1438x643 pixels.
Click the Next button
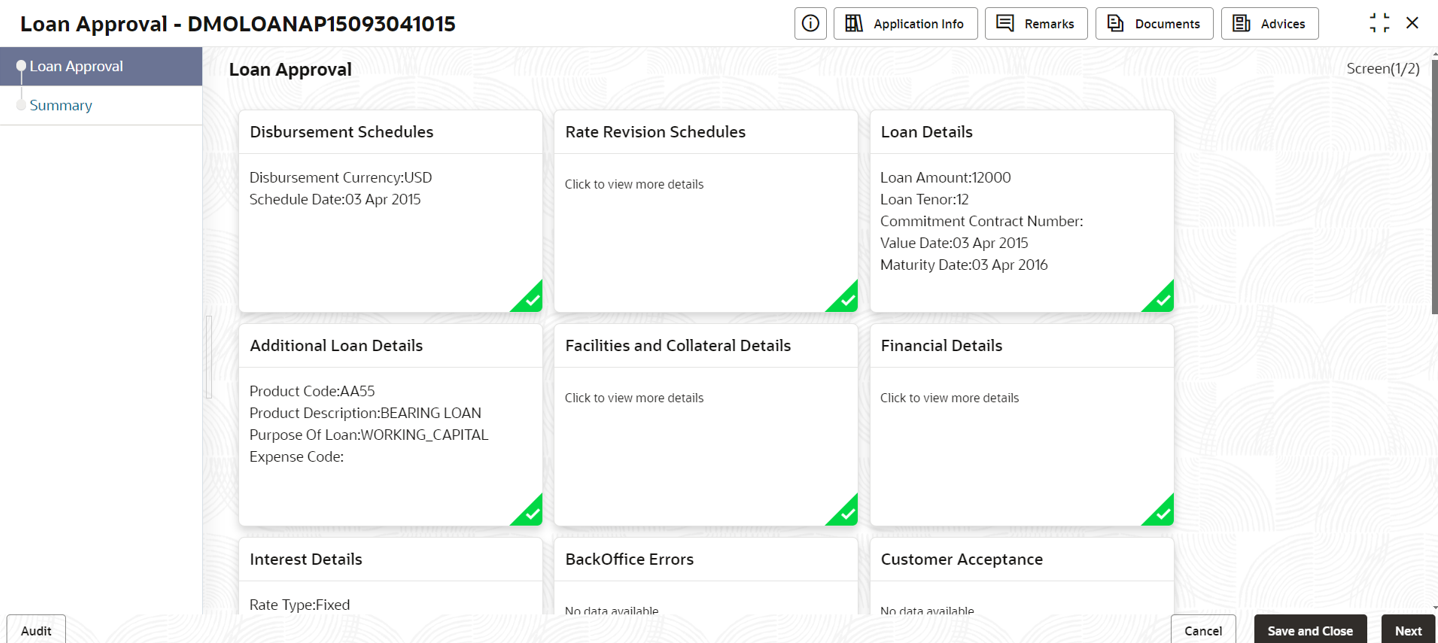tap(1408, 630)
